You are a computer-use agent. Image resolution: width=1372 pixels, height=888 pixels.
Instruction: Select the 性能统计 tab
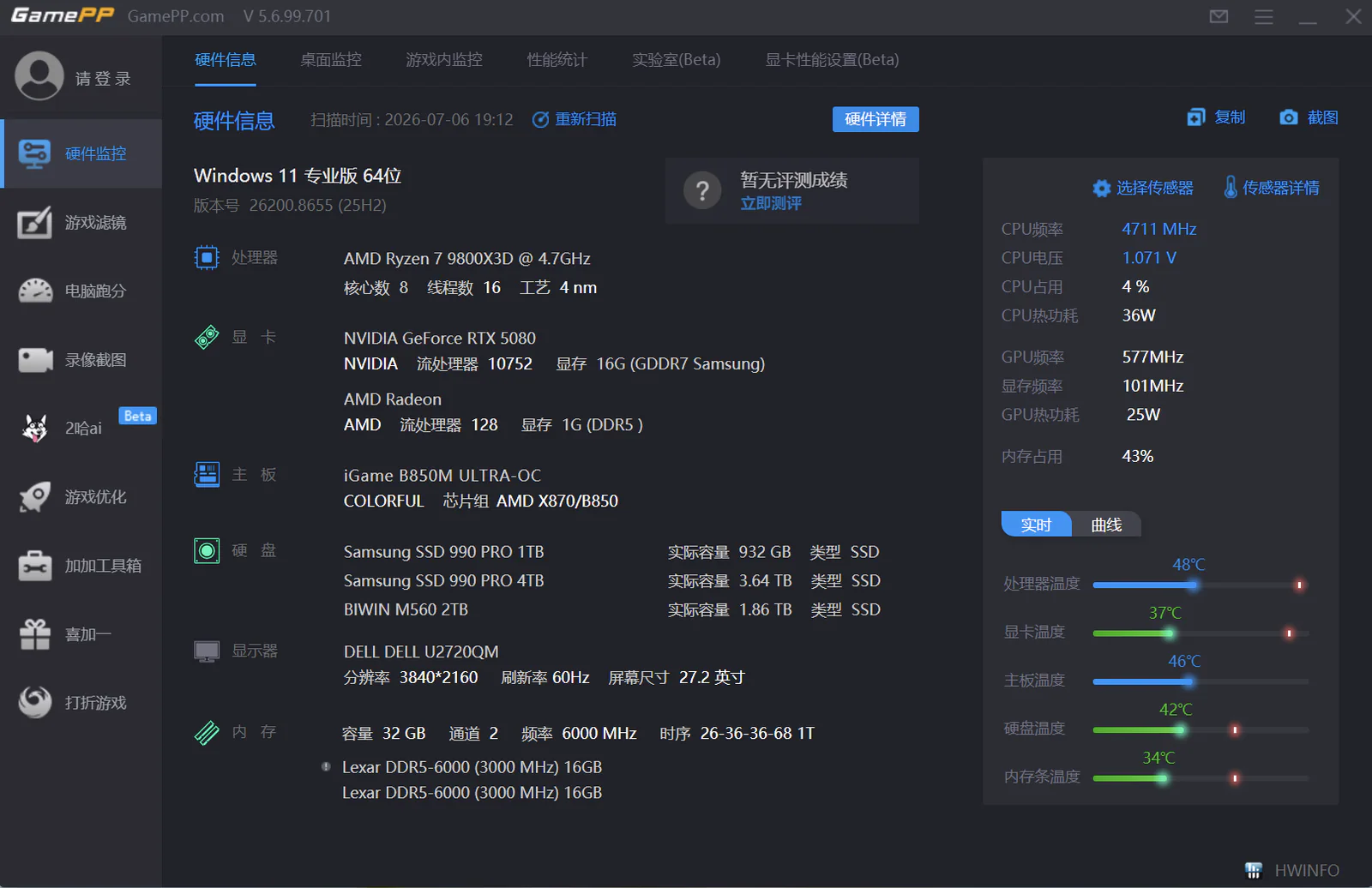click(557, 59)
